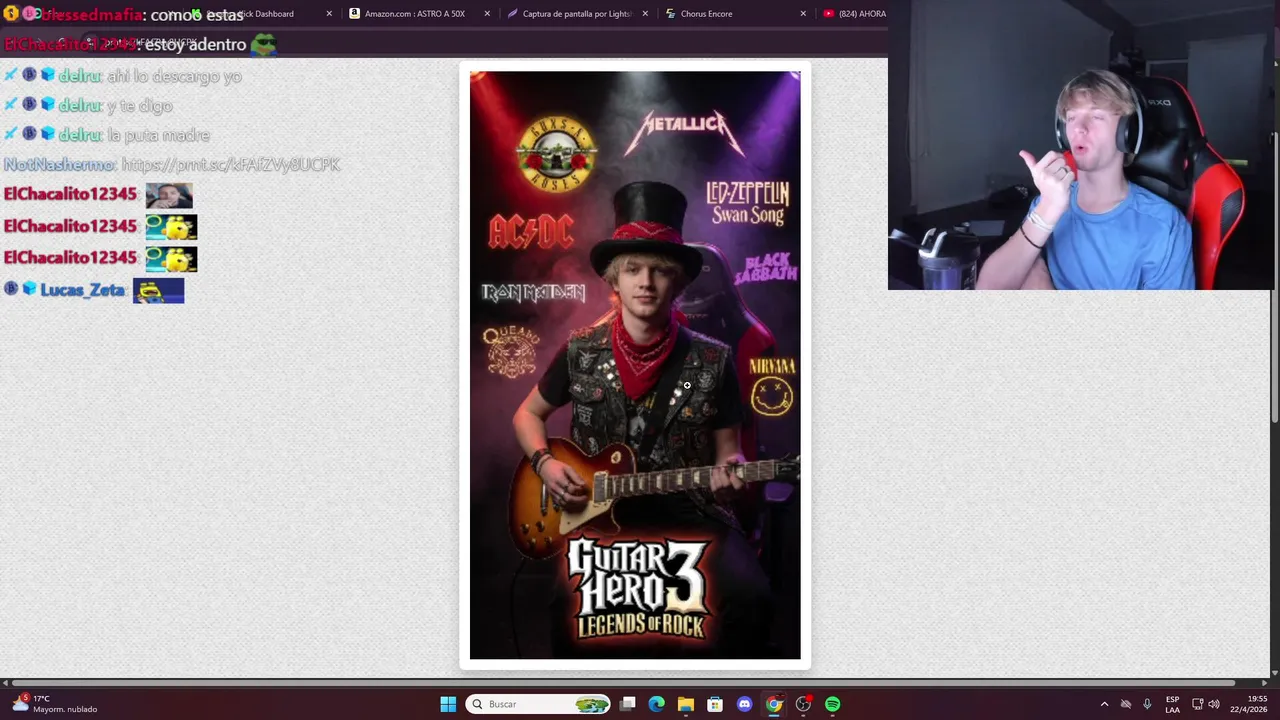Launch Microsoft Edge from the taskbar
This screenshot has height=720, width=1280.
pos(656,704)
